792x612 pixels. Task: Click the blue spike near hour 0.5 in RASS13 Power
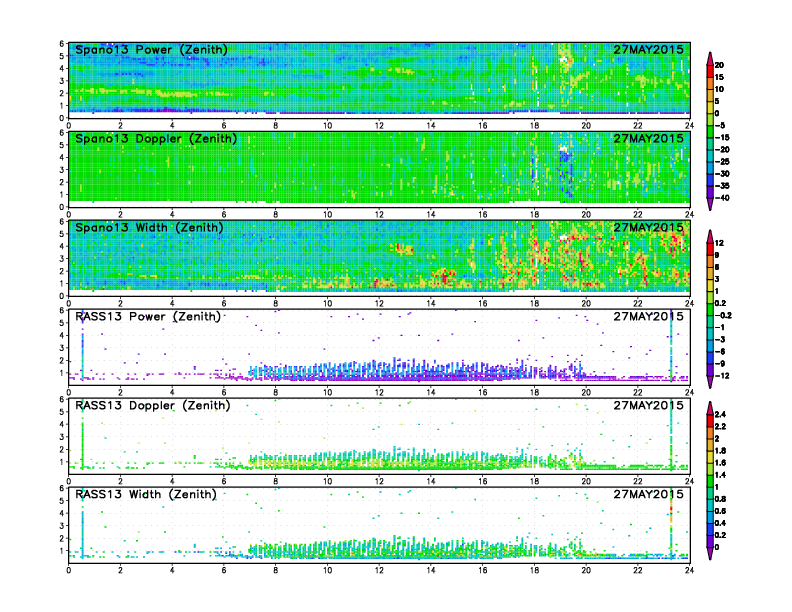83,352
